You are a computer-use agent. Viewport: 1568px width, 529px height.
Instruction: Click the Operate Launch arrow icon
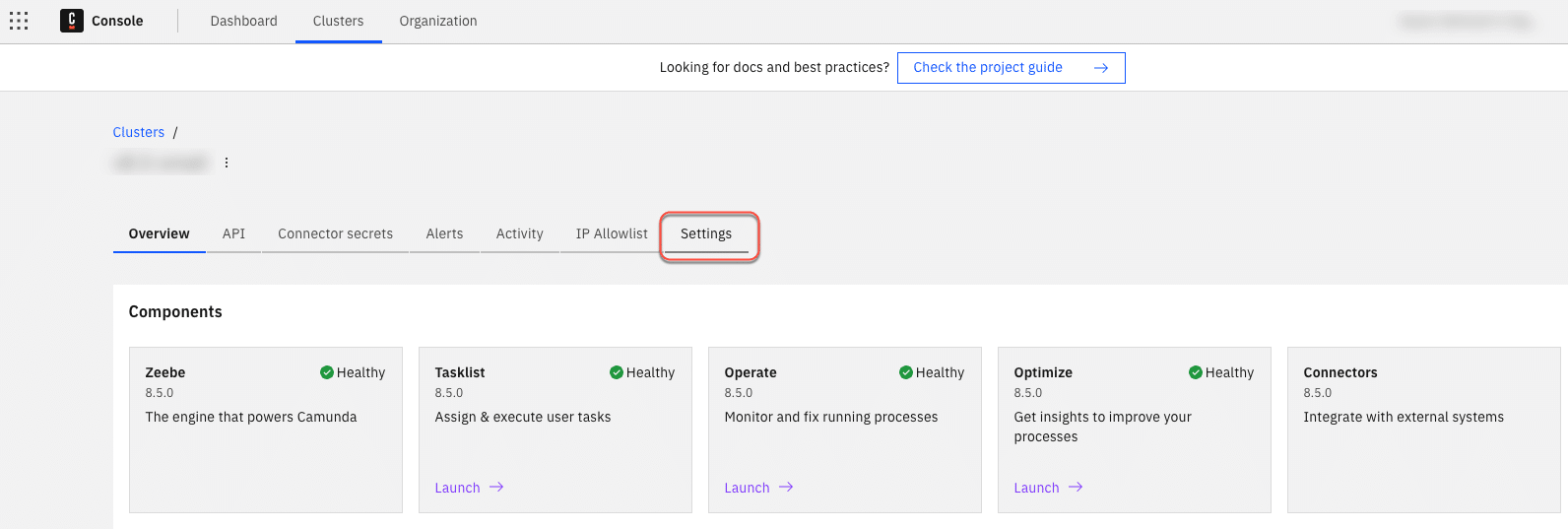(x=786, y=487)
